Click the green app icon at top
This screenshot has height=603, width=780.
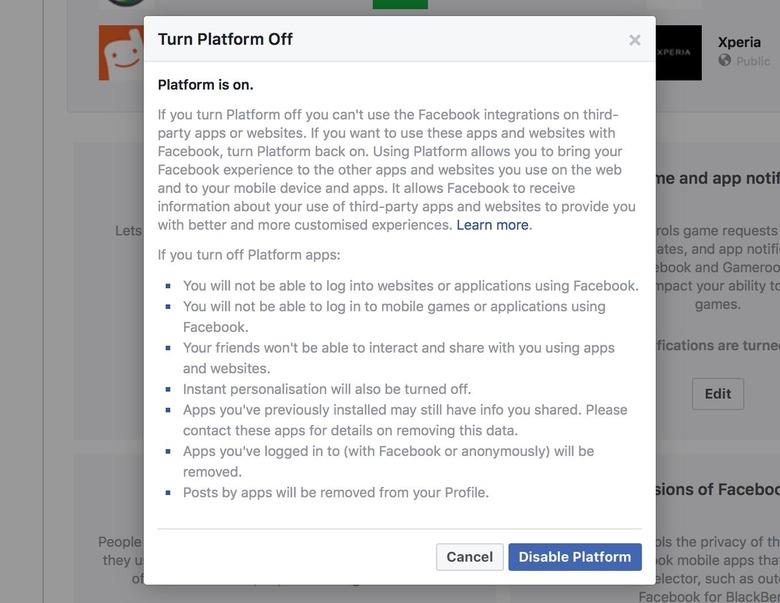click(400, 4)
